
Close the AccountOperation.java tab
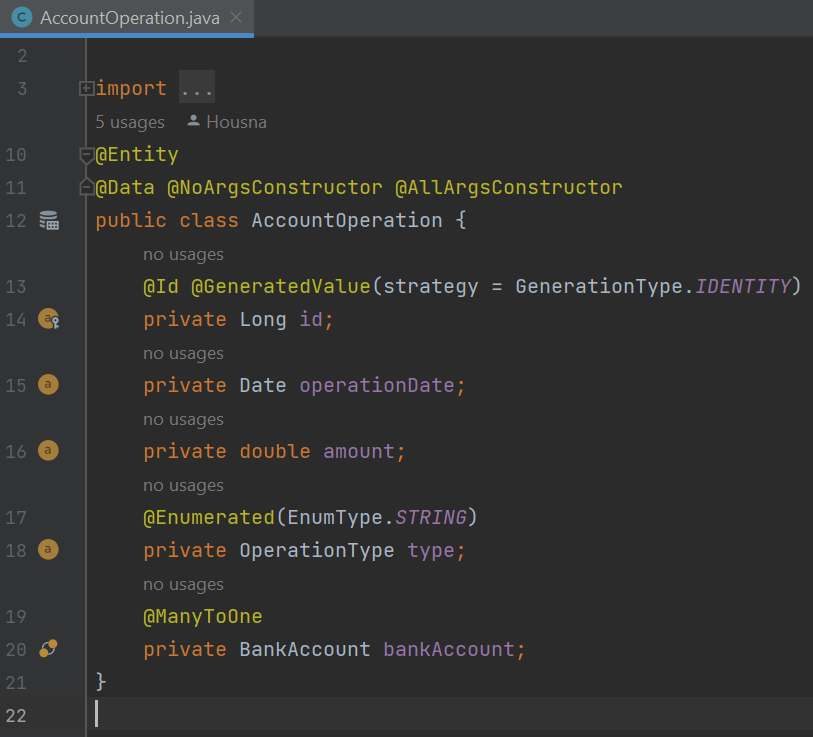point(236,18)
